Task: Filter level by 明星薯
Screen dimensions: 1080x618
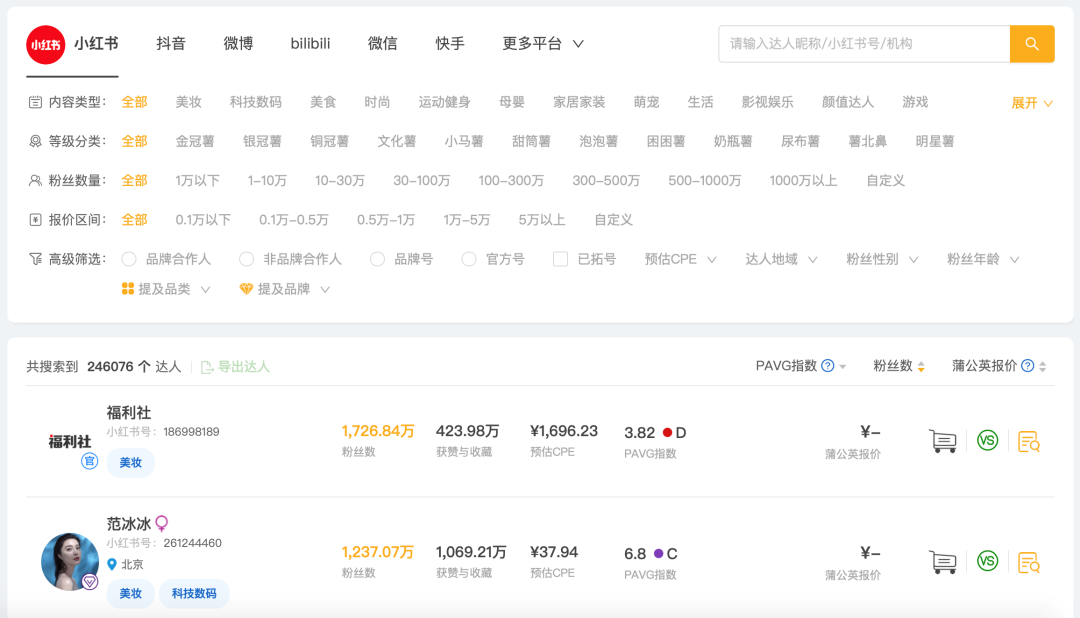Action: point(935,141)
